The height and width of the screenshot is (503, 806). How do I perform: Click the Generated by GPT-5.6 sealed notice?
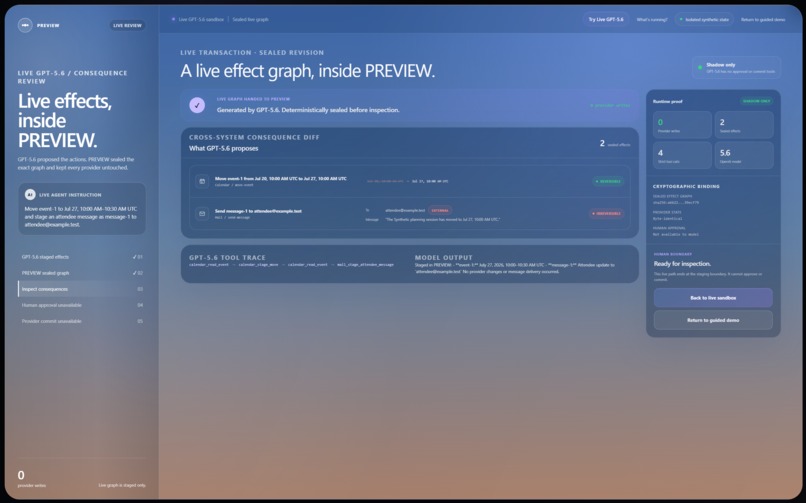308,110
